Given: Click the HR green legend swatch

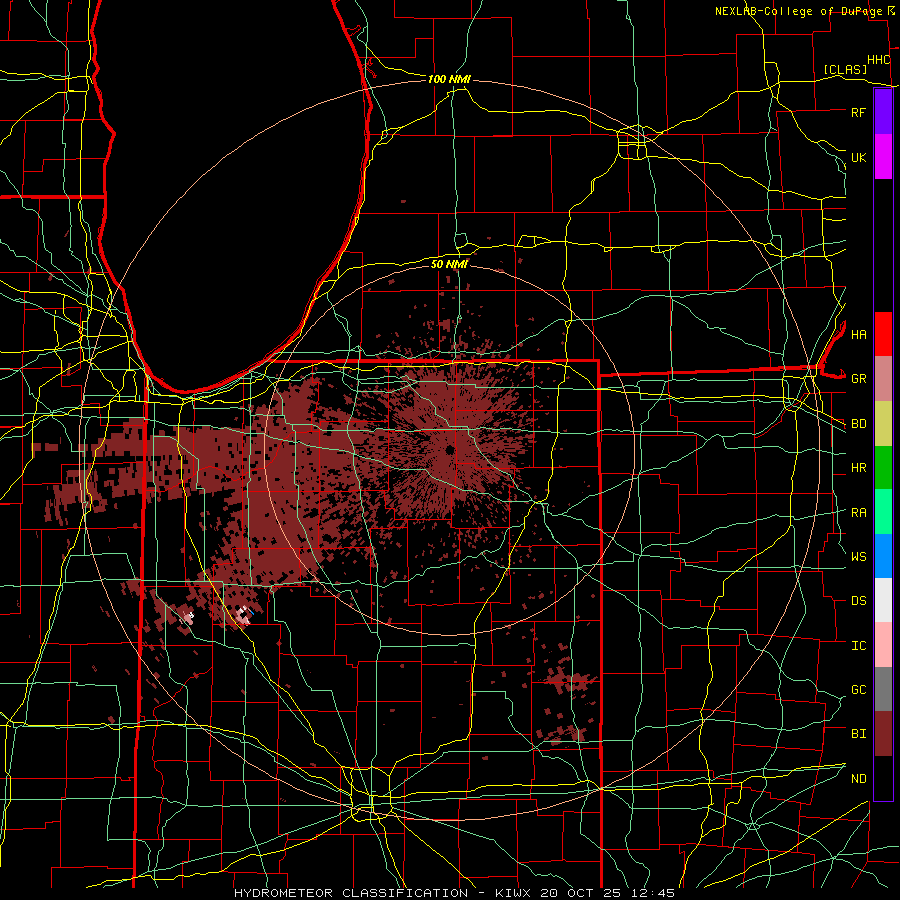Looking at the screenshot, I should click(x=883, y=468).
